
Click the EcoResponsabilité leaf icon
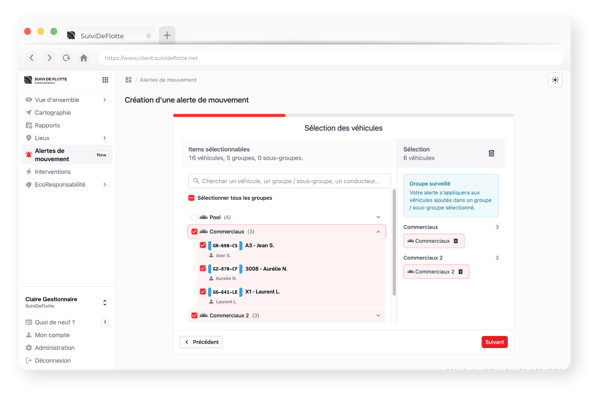29,184
